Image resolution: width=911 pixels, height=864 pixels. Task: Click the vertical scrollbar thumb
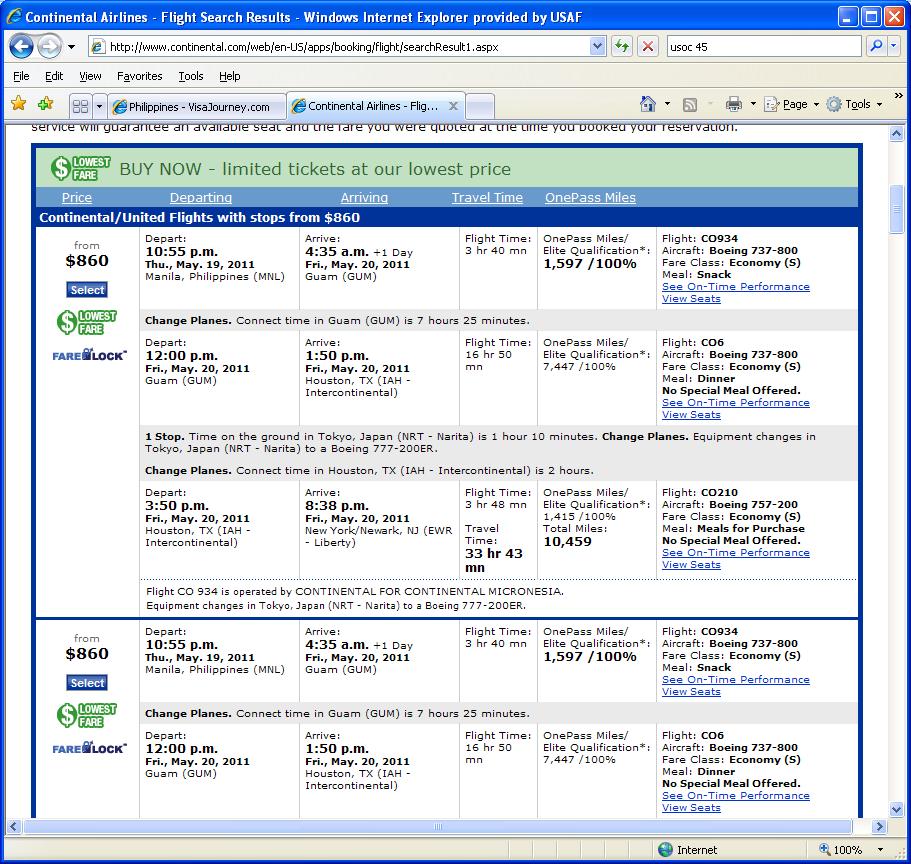896,209
